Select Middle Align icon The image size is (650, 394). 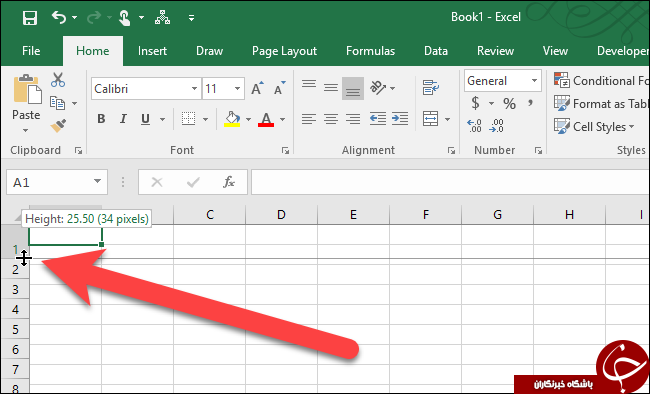[x=331, y=88]
